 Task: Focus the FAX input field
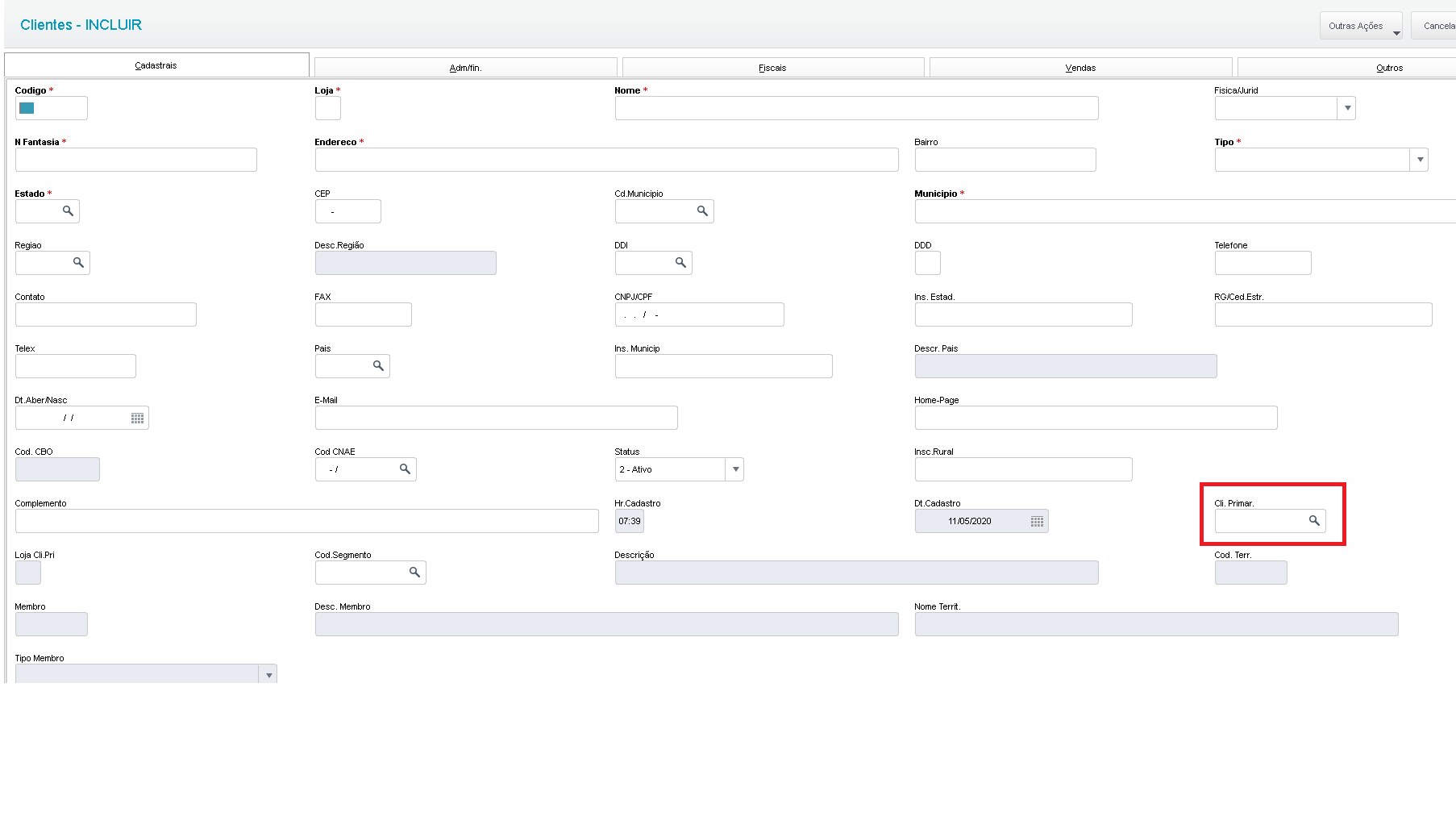(x=364, y=315)
